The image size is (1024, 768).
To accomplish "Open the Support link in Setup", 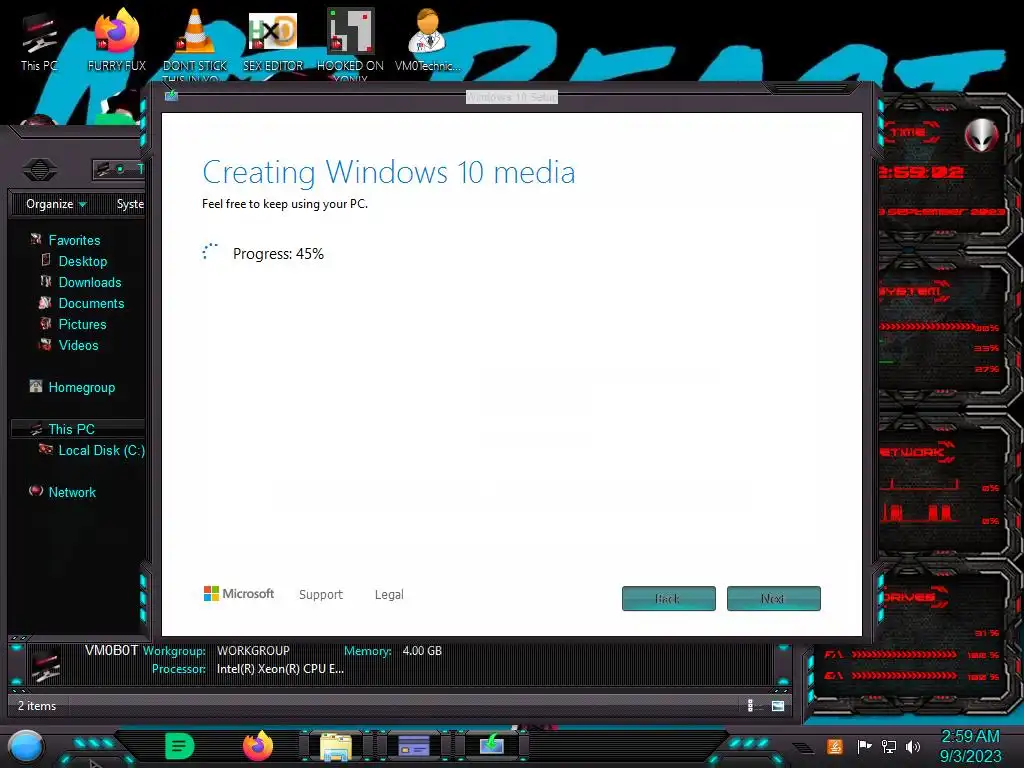I will [x=321, y=594].
